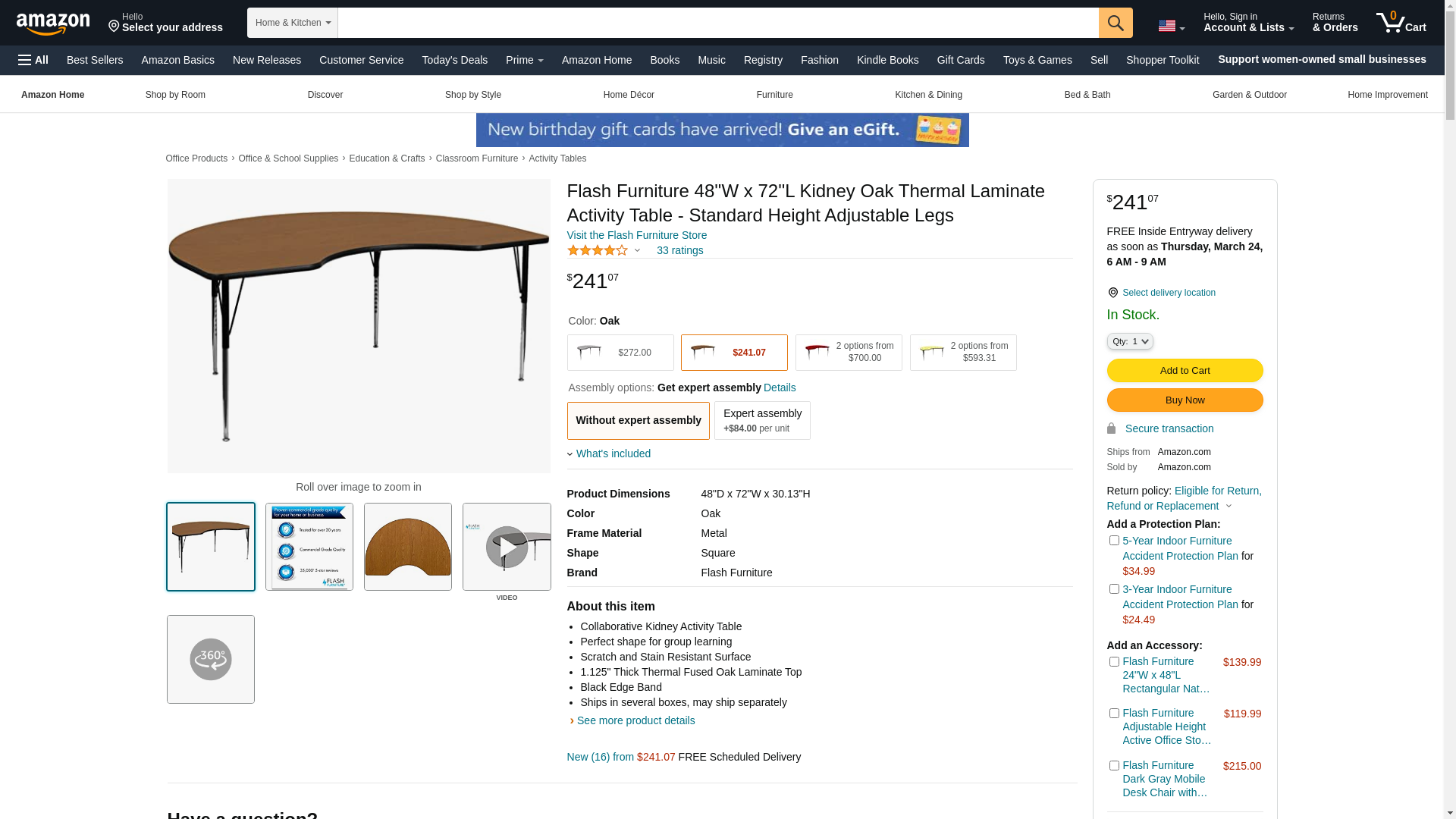1456x819 pixels.
Task: Play the product video thumbnail
Action: coord(507,547)
